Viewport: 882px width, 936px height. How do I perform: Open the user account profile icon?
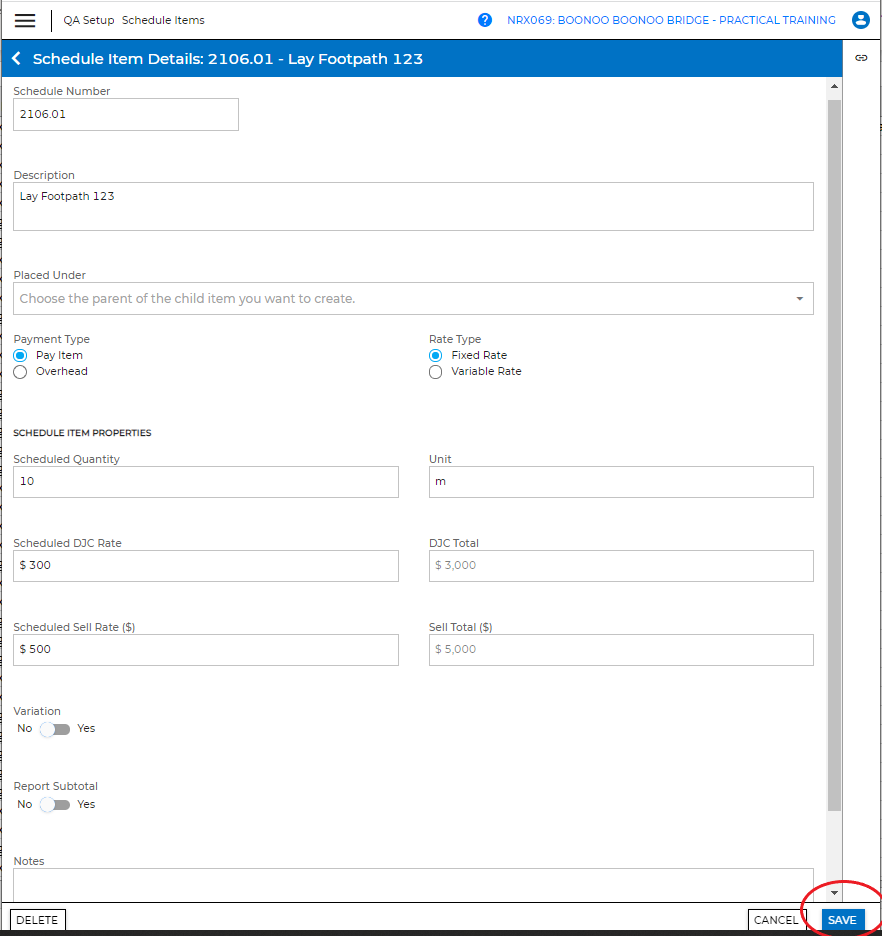pos(860,20)
